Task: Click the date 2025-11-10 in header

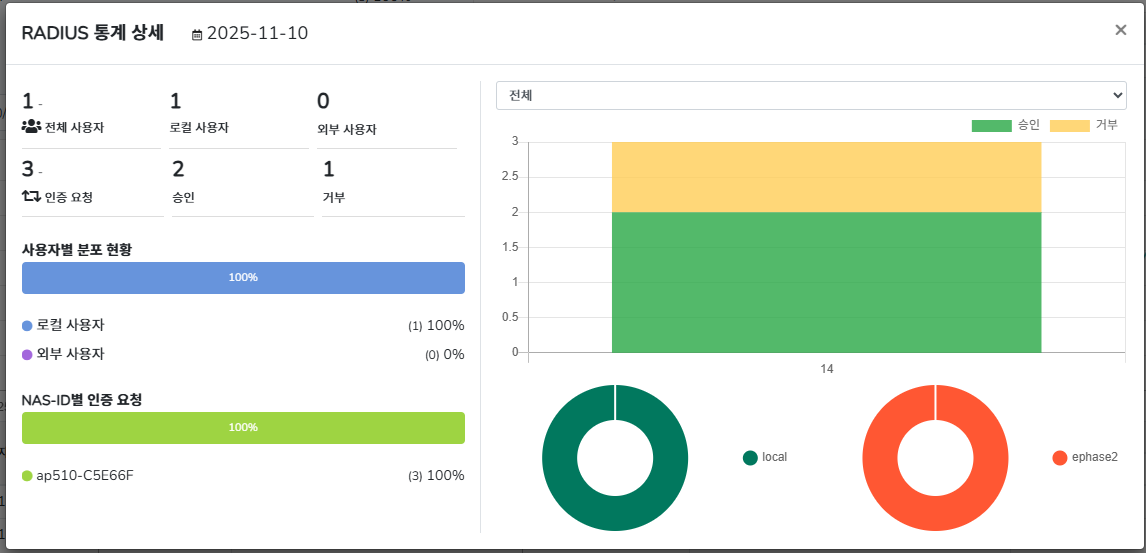Action: tap(257, 34)
